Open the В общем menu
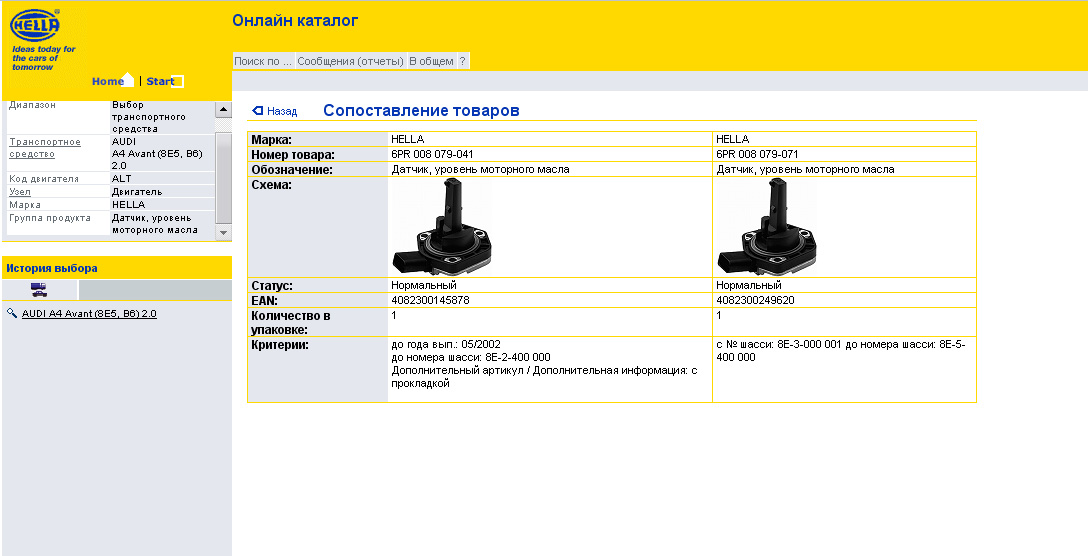 pos(431,61)
